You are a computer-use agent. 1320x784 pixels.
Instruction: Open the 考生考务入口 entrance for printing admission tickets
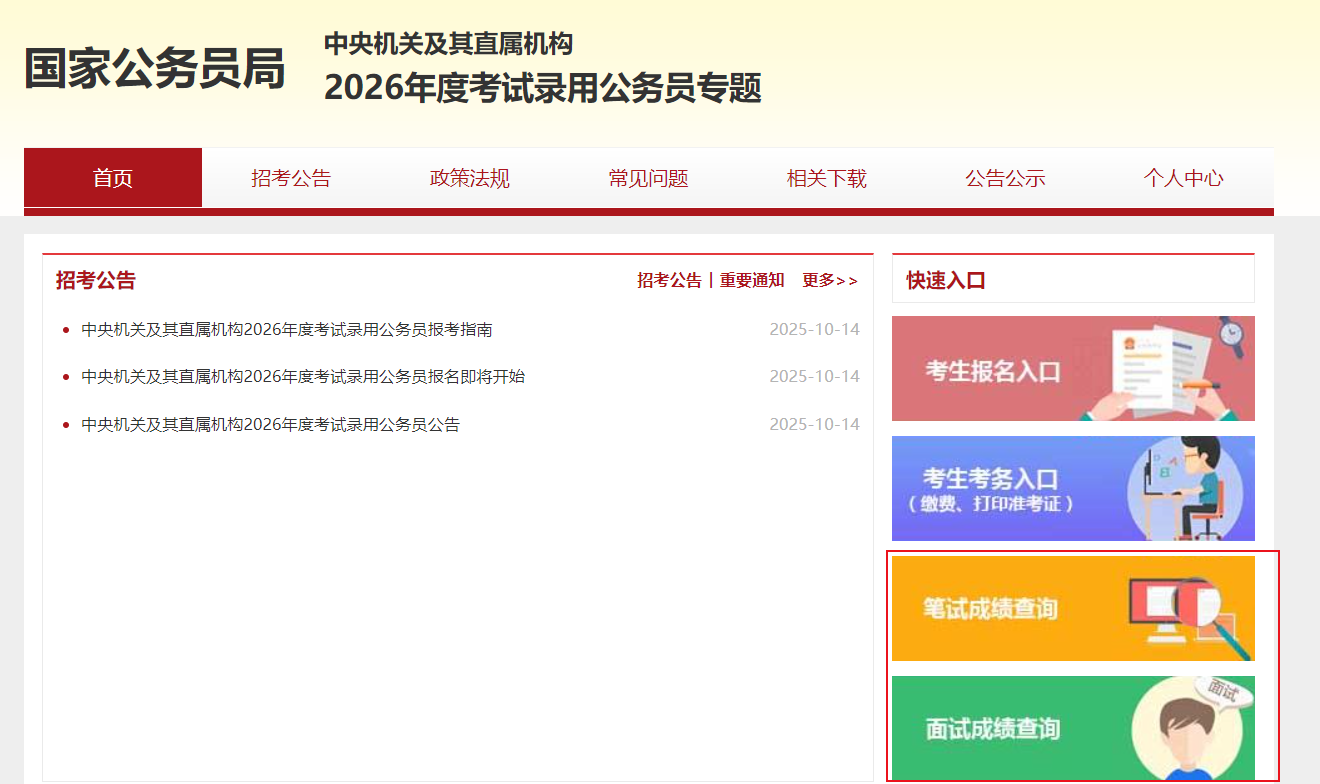tap(1072, 488)
